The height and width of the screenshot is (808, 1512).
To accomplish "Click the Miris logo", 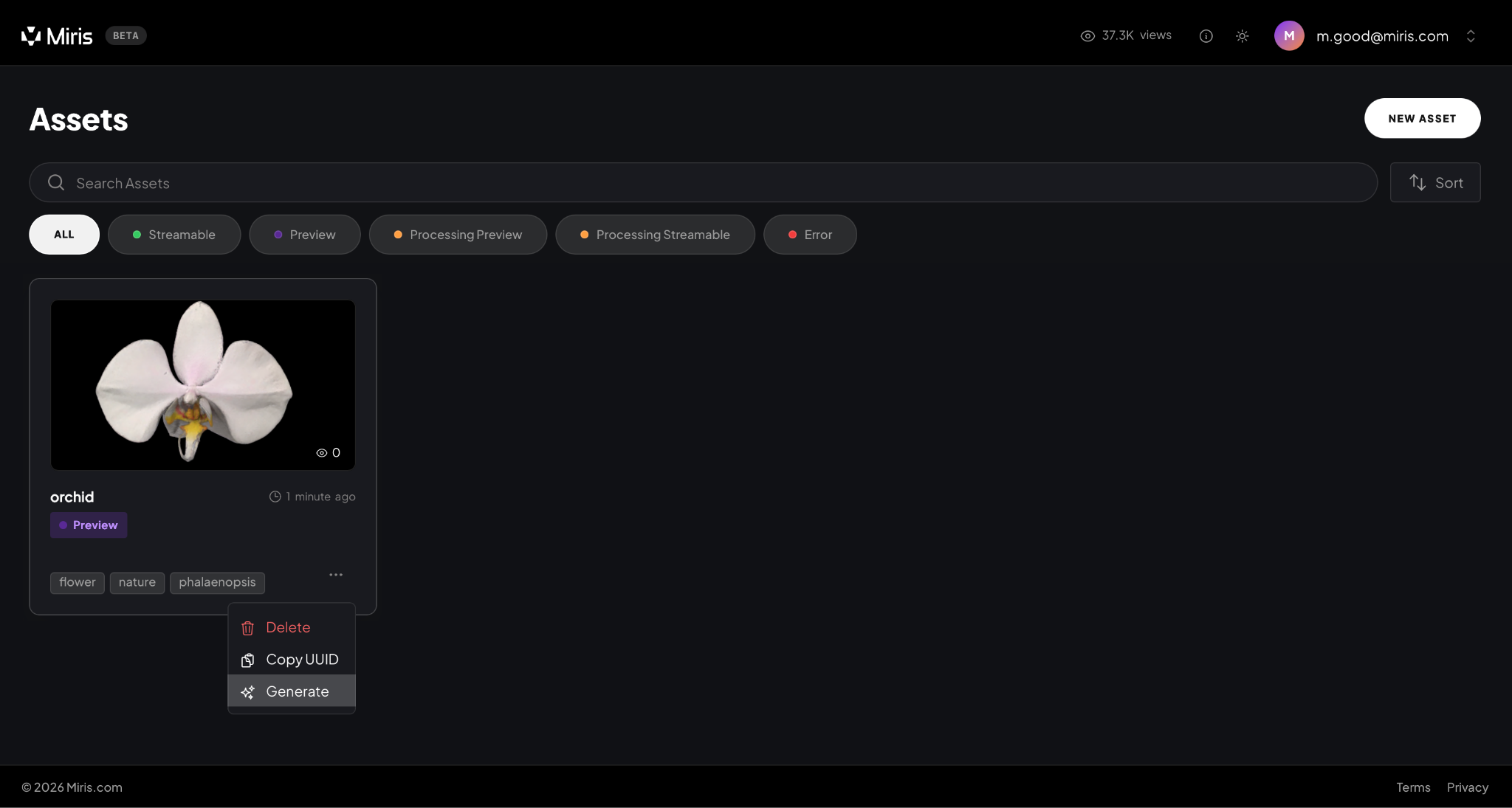I will (57, 35).
